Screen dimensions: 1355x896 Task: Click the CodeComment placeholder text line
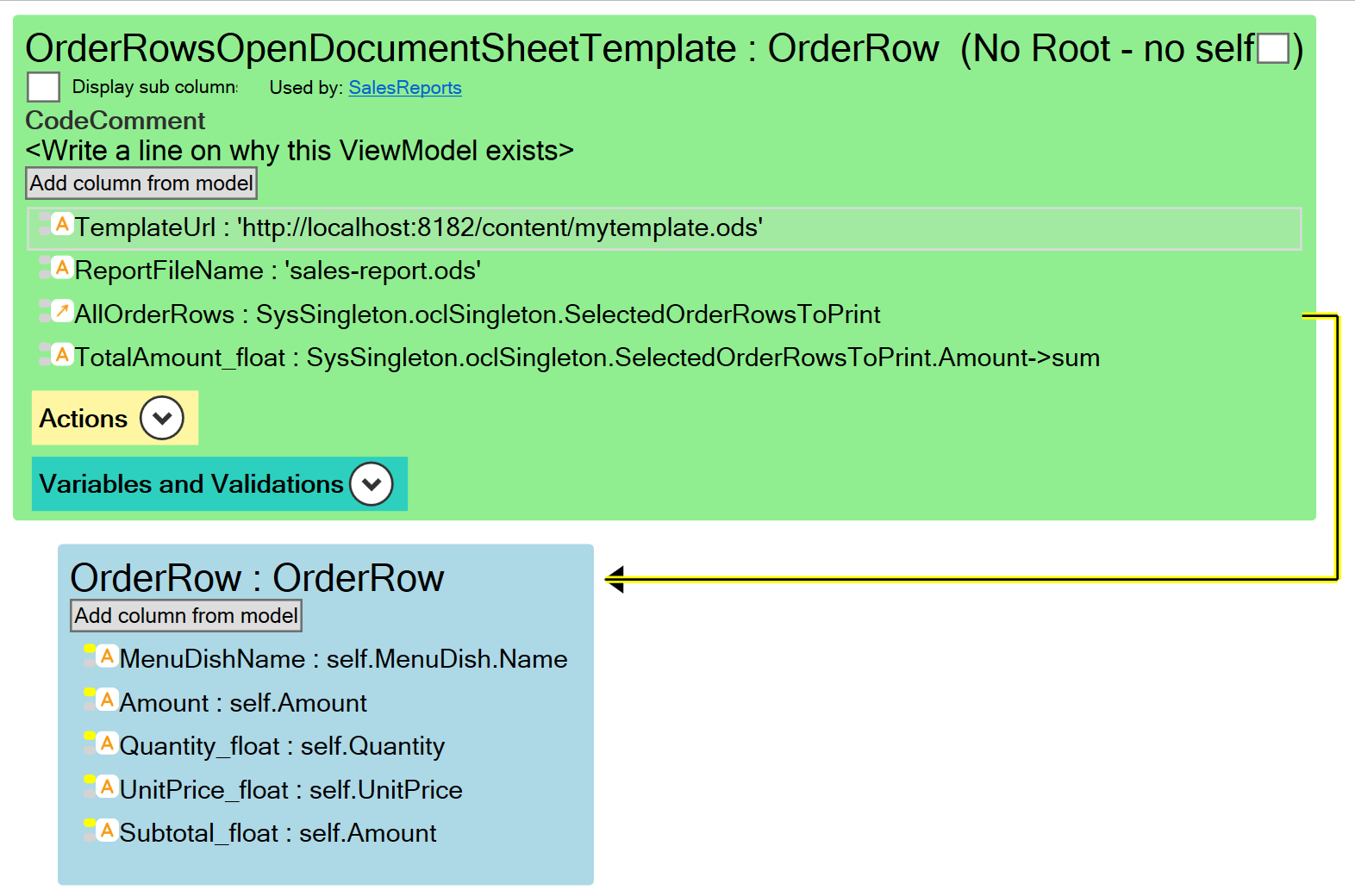click(x=299, y=151)
